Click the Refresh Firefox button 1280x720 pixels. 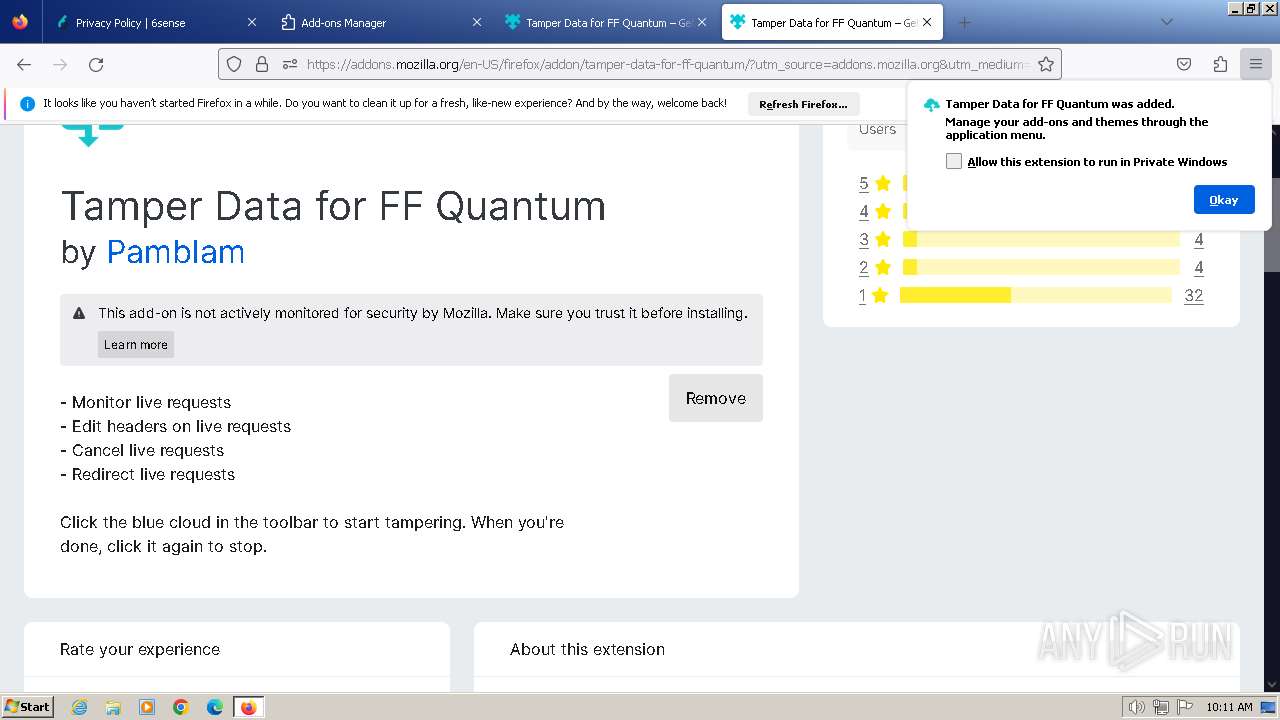click(x=803, y=104)
